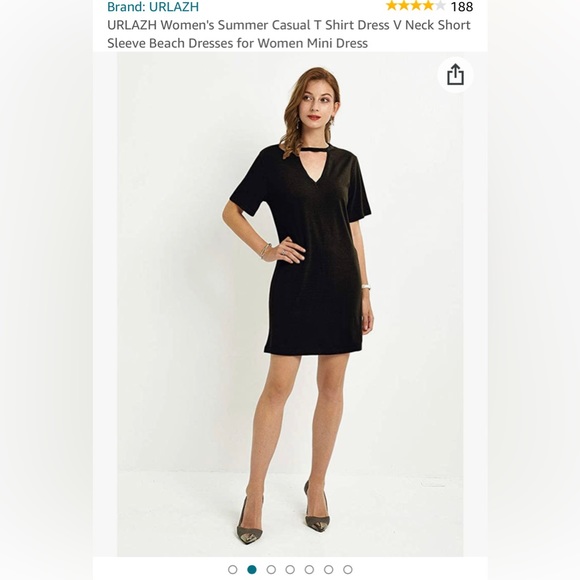Screen dimensions: 580x580
Task: Select the second highlighted carousel dot
Action: coord(252,569)
